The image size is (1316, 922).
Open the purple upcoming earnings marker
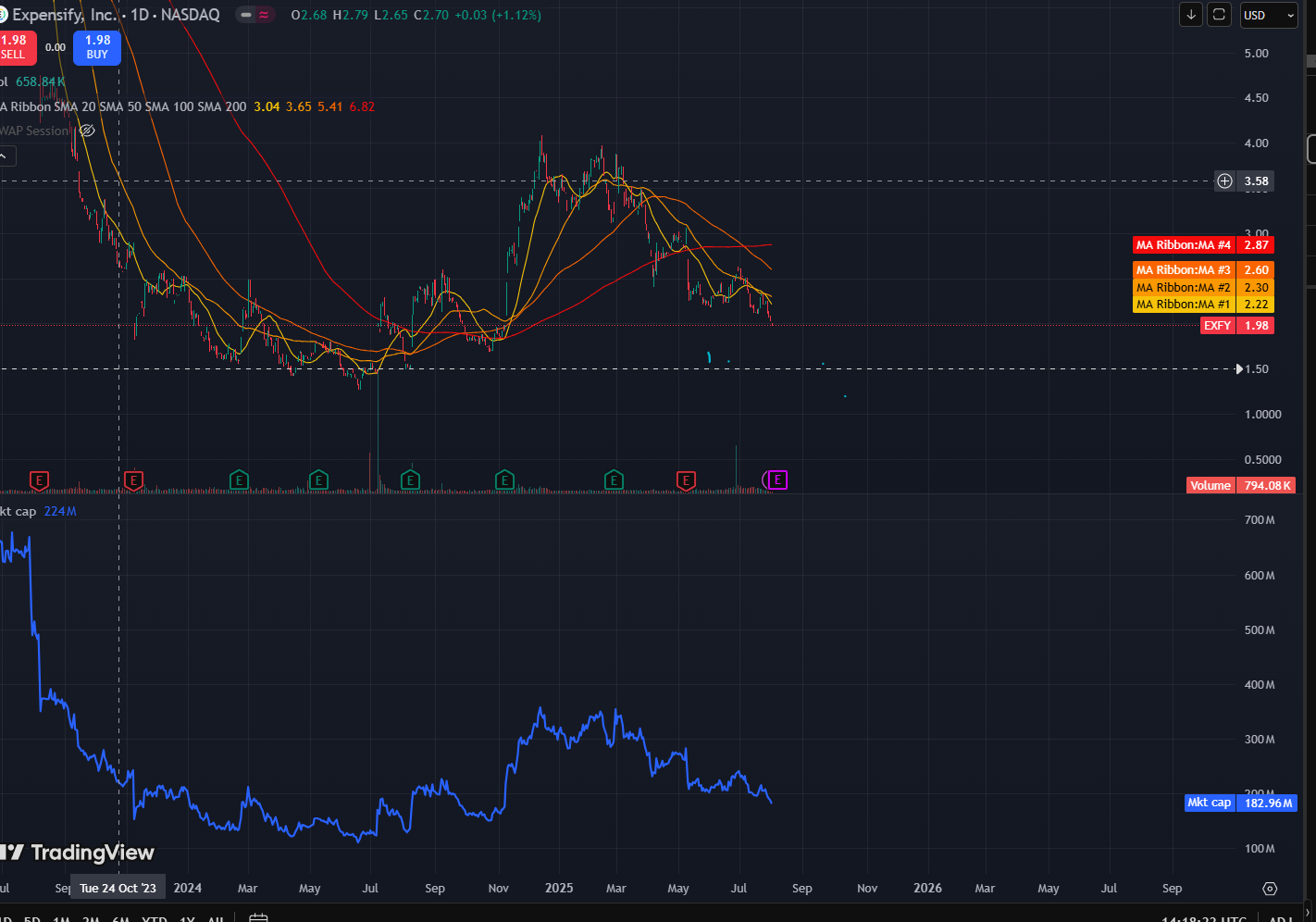[x=776, y=480]
